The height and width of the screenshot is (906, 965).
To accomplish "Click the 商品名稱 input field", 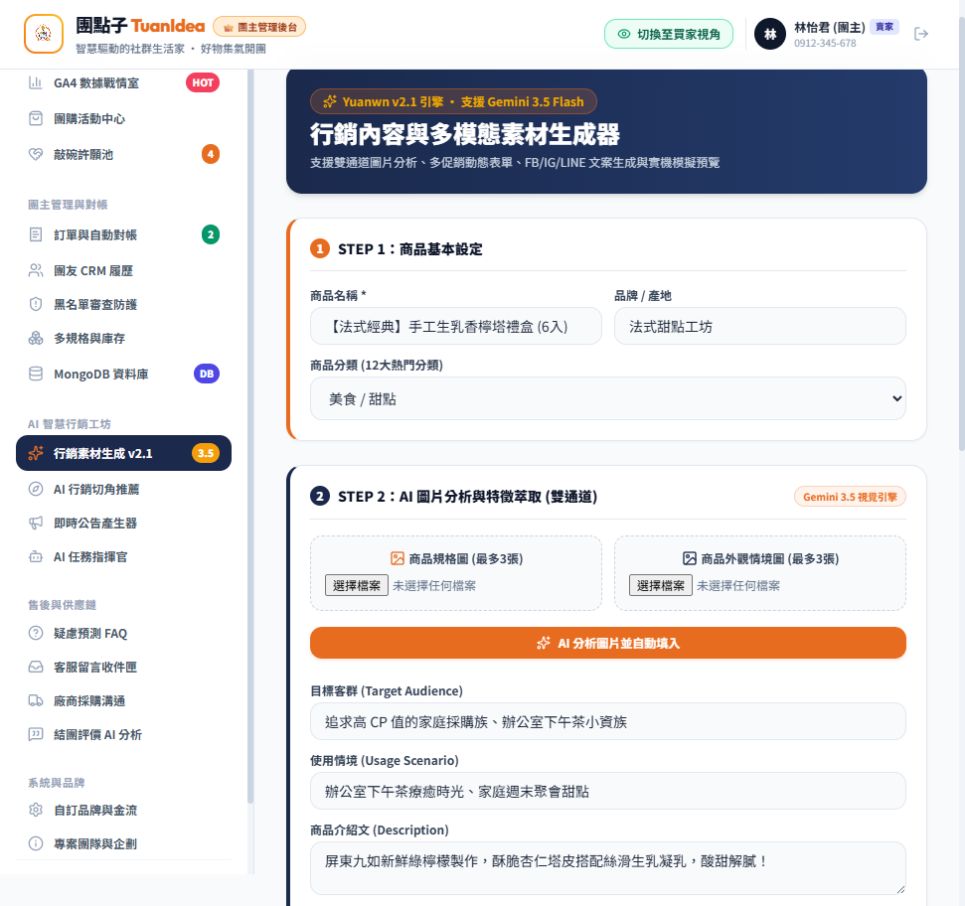I will pos(455,326).
